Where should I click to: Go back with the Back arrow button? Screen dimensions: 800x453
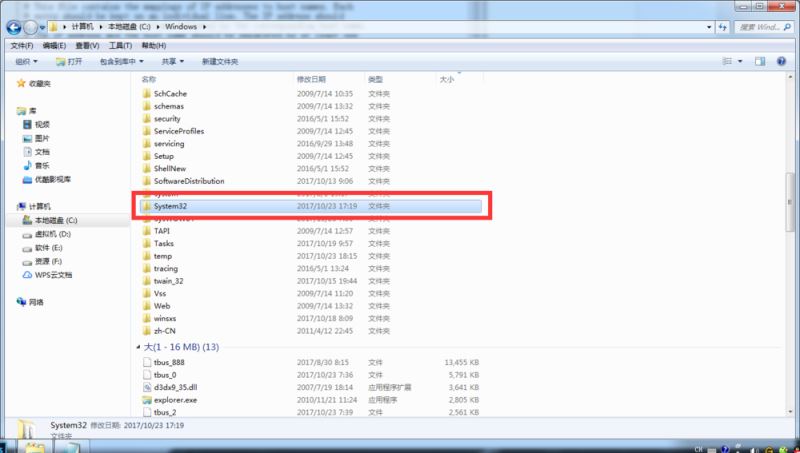pyautogui.click(x=14, y=27)
